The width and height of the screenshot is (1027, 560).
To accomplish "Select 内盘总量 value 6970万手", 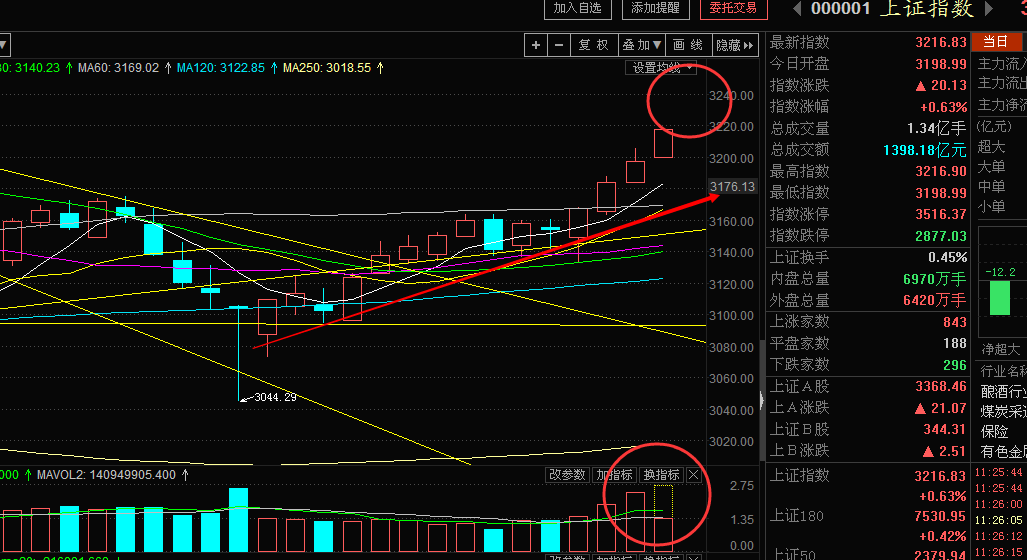I will point(935,279).
